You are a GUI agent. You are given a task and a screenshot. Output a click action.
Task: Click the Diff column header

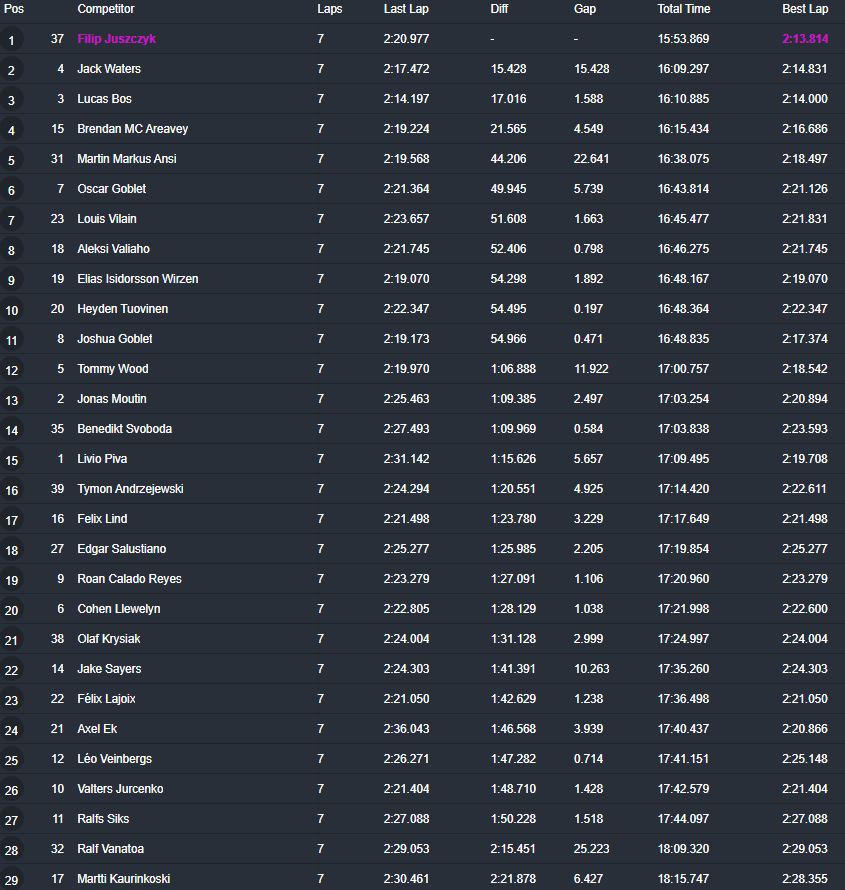click(499, 9)
